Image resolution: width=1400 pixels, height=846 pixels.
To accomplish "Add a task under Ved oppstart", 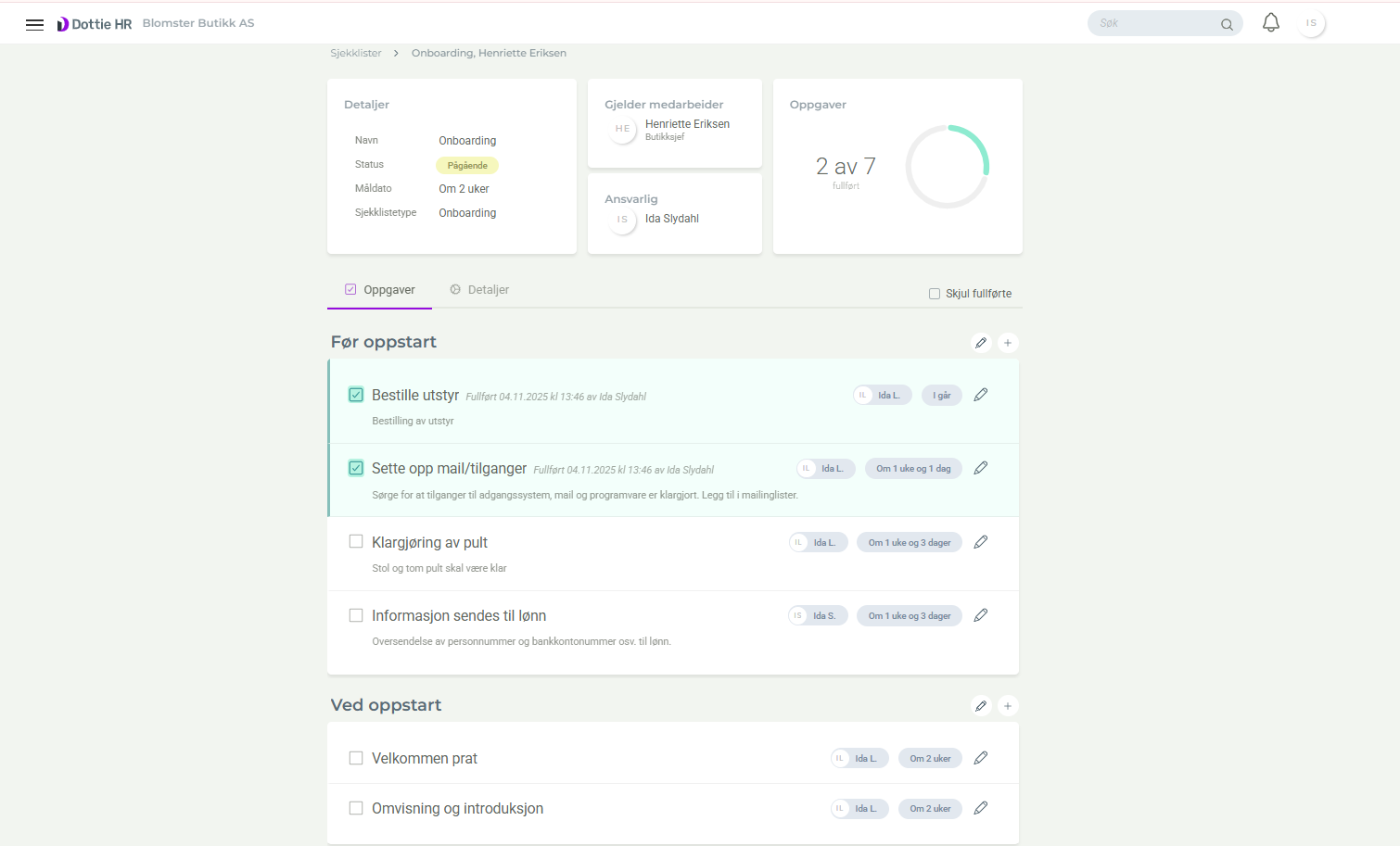I will tap(1008, 705).
